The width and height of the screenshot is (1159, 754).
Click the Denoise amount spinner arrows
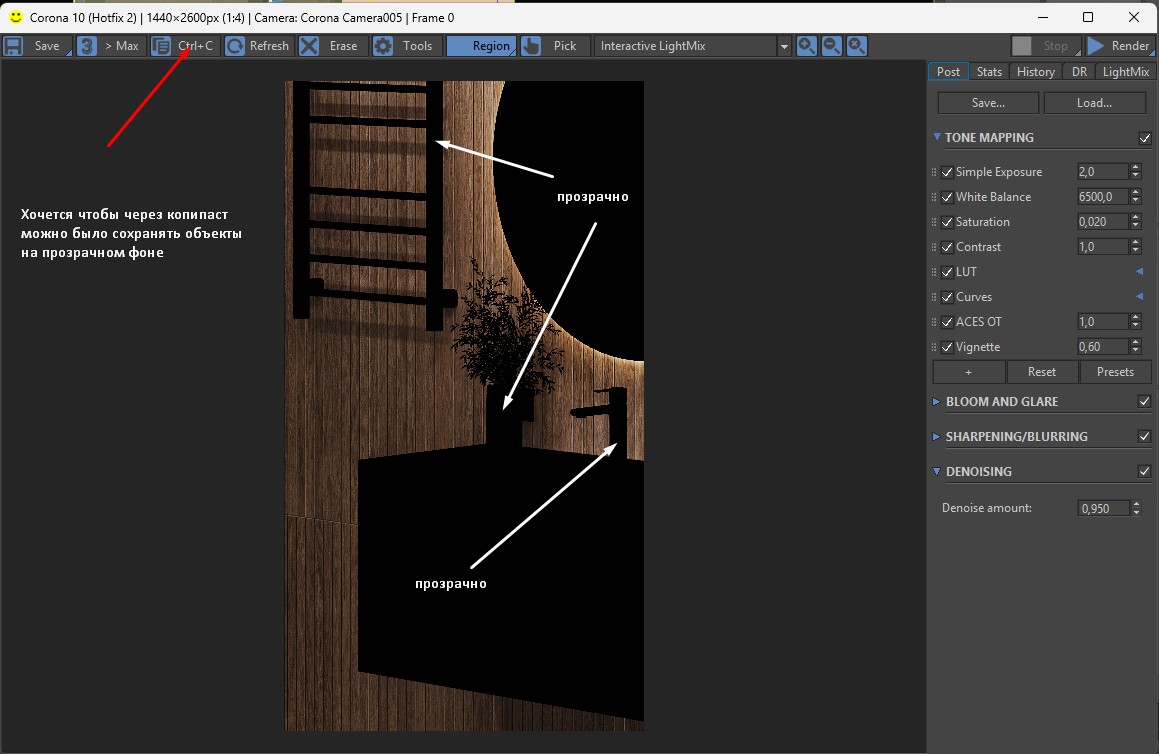point(1136,508)
